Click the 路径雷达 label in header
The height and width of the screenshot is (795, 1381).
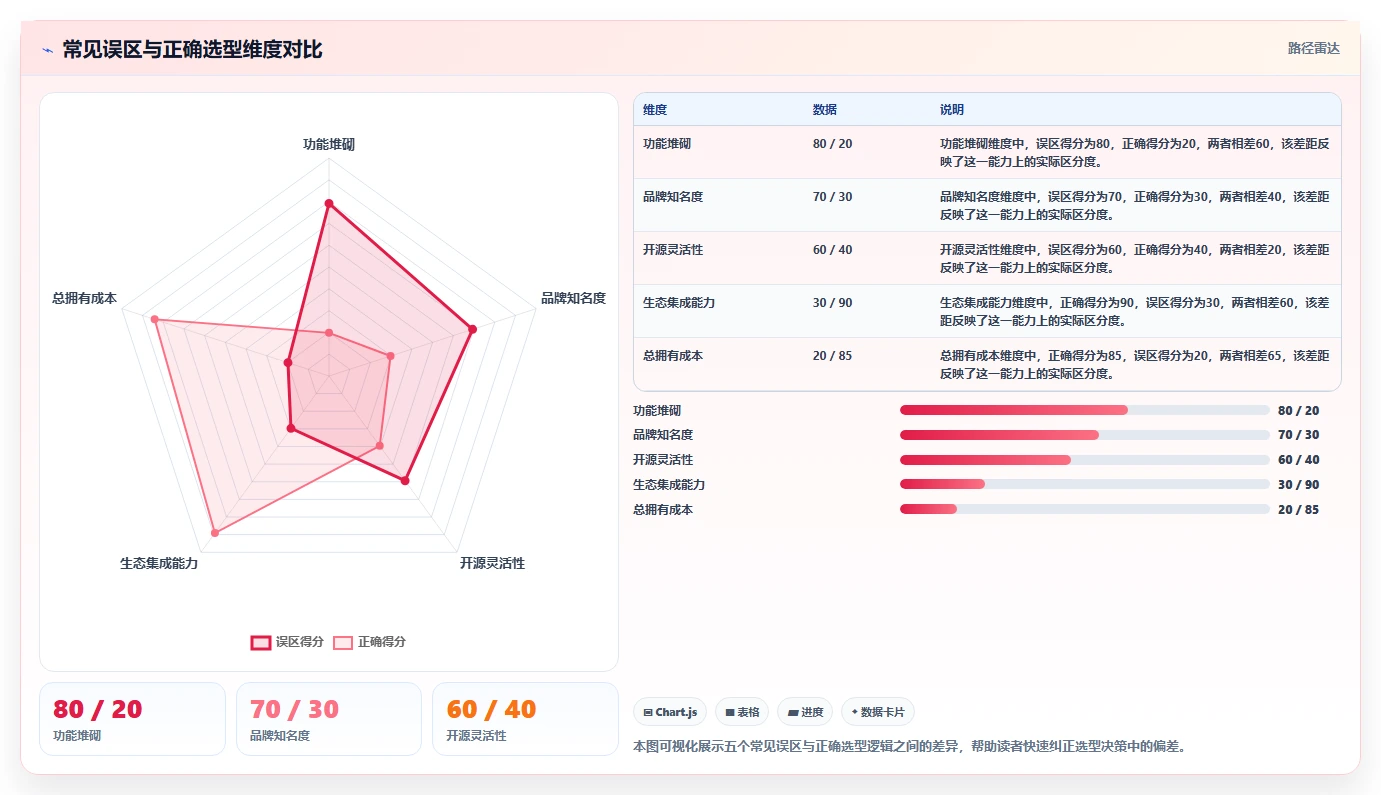point(1313,48)
